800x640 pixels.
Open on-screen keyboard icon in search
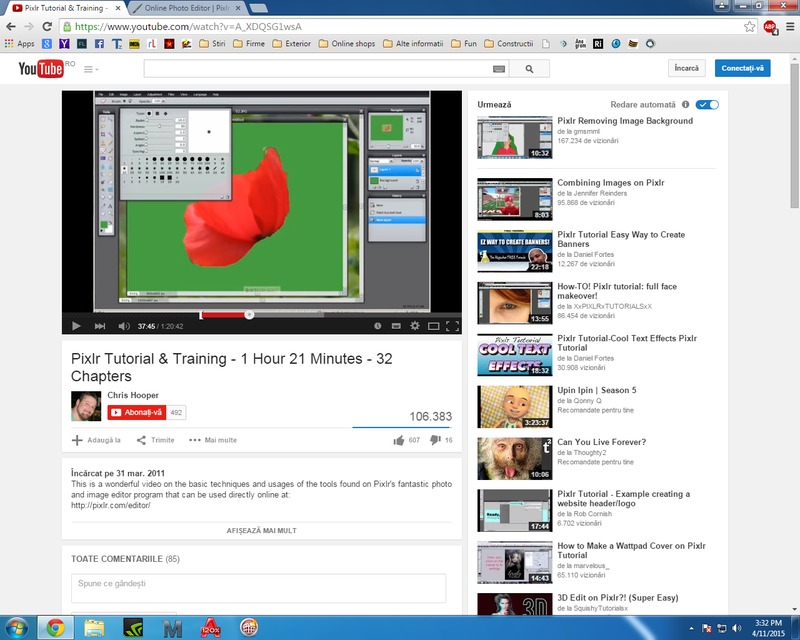tap(499, 69)
